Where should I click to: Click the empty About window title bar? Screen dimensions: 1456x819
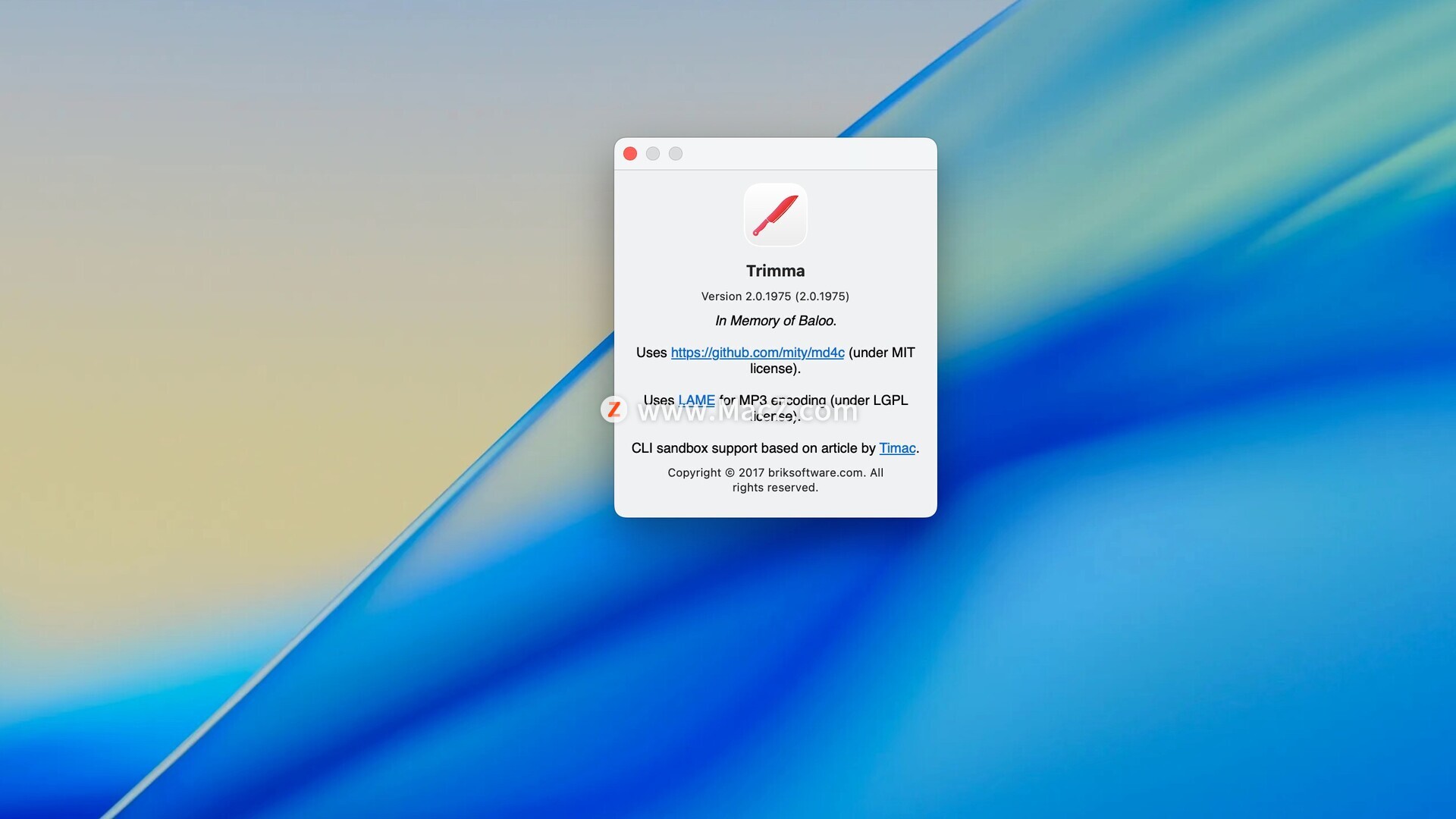804,154
